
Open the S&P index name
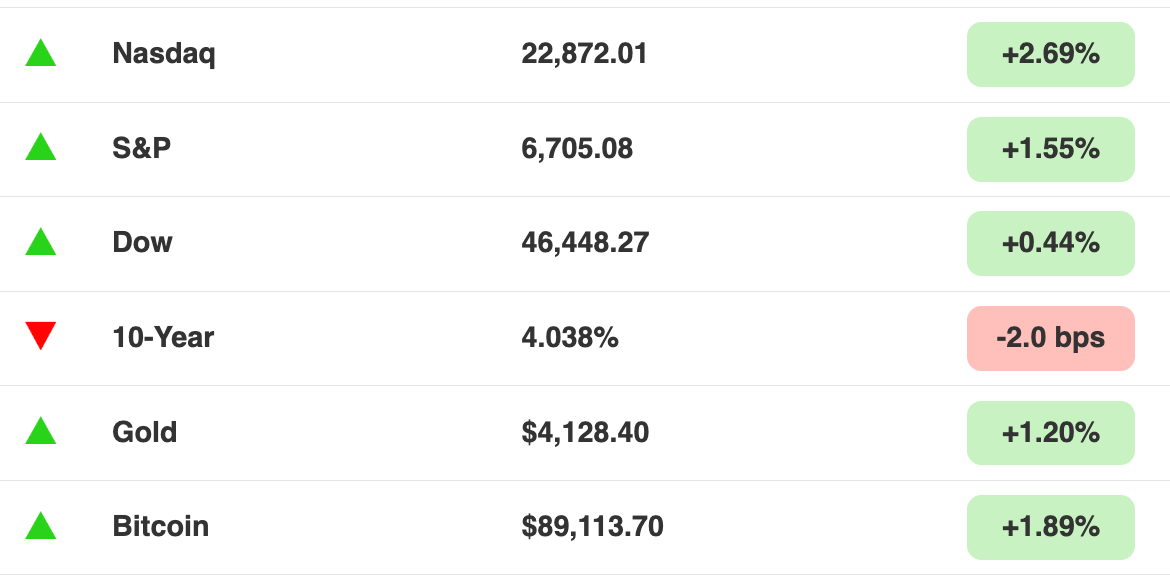pos(142,148)
